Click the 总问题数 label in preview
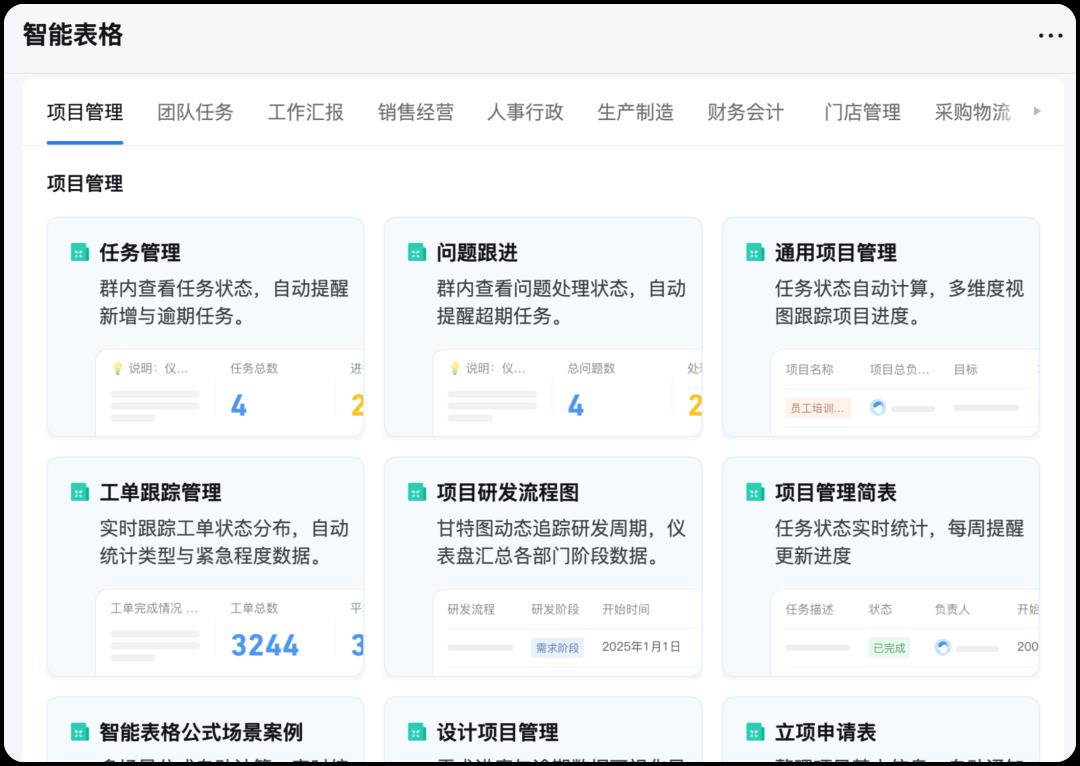 pyautogui.click(x=591, y=369)
